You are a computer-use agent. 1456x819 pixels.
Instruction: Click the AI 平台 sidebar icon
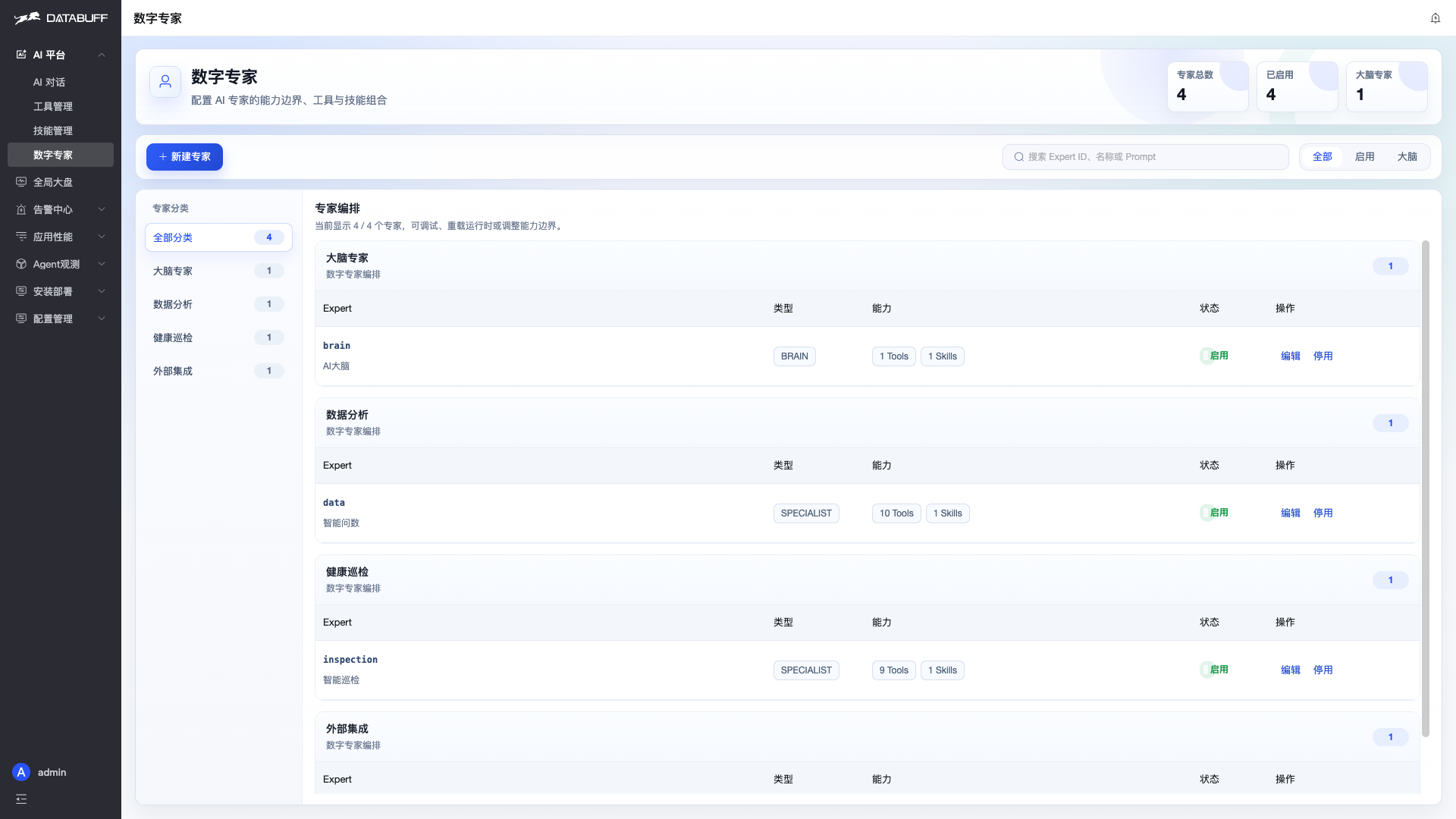click(21, 55)
